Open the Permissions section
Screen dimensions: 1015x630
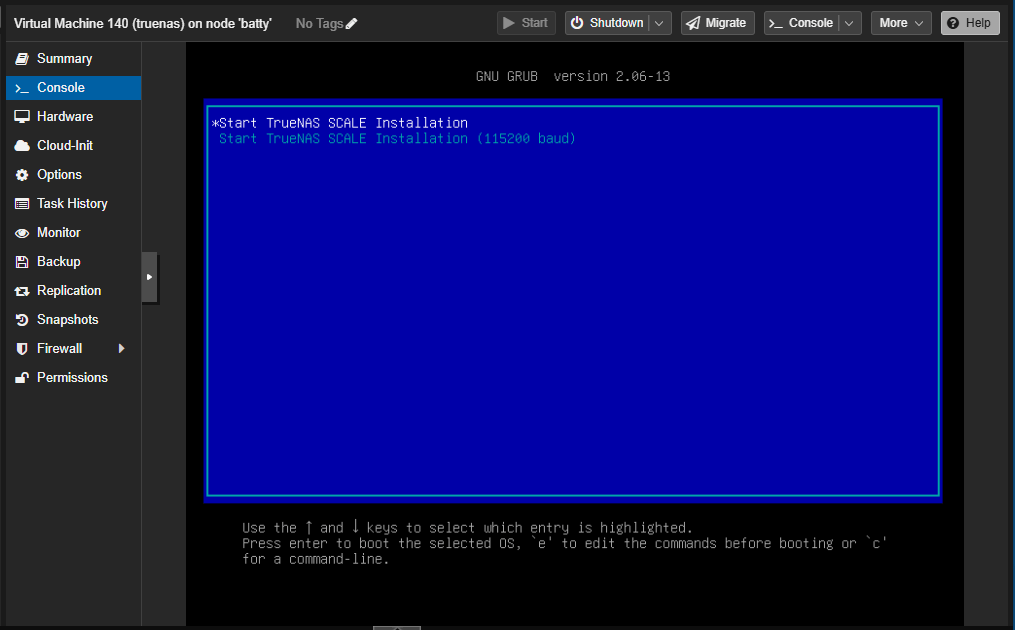pyautogui.click(x=72, y=378)
